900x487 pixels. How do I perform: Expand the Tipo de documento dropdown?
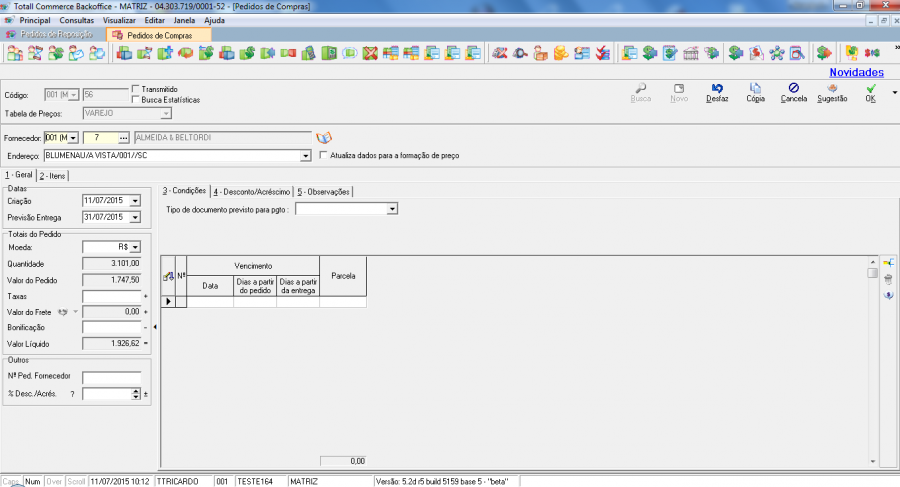click(x=392, y=209)
